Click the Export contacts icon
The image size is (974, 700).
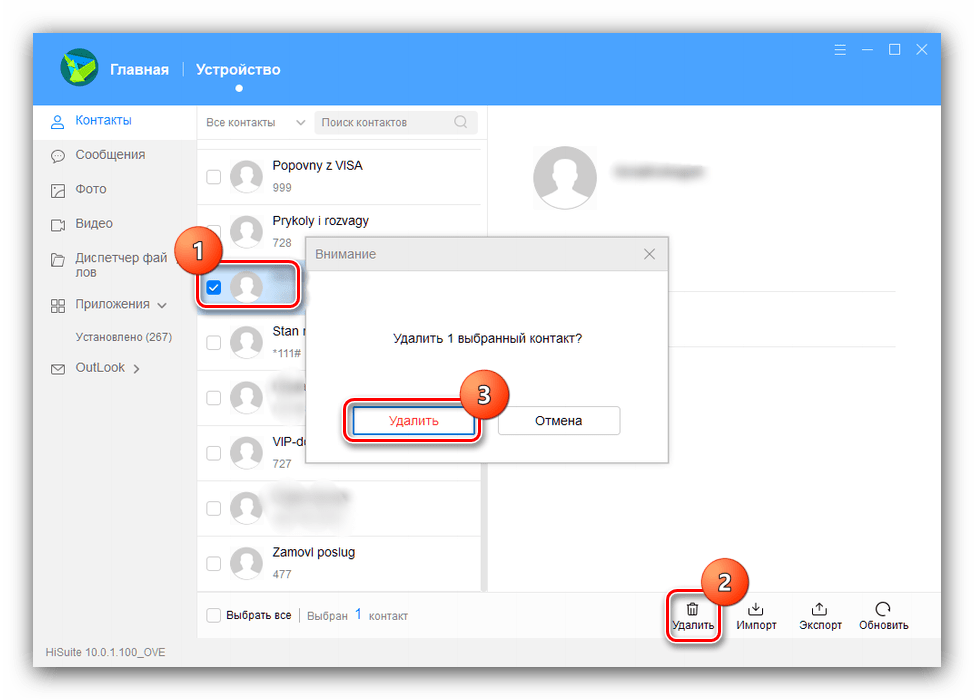coord(820,609)
